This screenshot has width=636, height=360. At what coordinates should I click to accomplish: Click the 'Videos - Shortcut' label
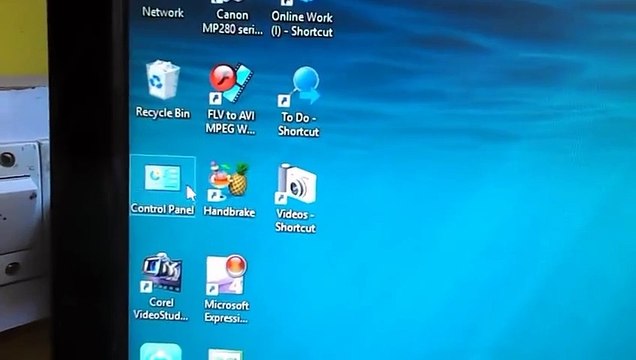[x=295, y=221]
